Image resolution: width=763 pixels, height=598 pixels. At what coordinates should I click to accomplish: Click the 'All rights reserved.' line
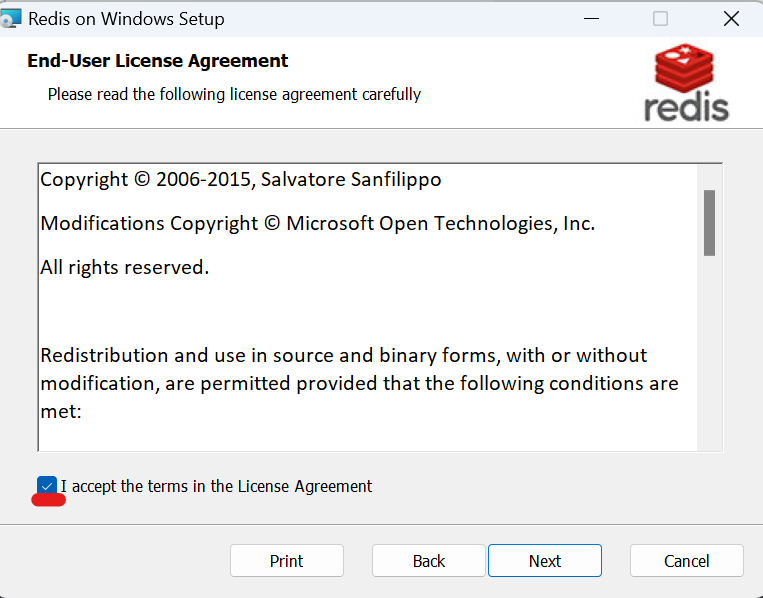click(125, 267)
